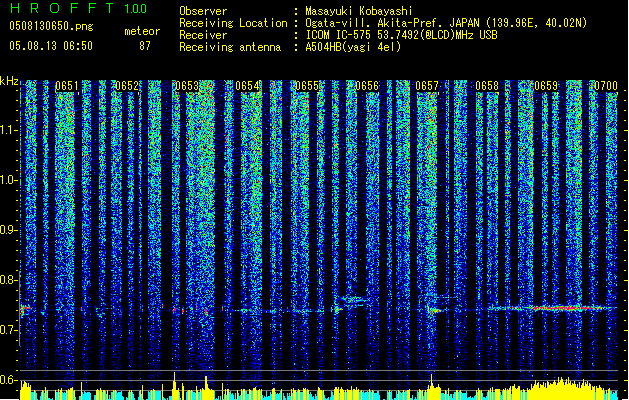Click the meteor count value 87
629x400 pixels.
145,46
